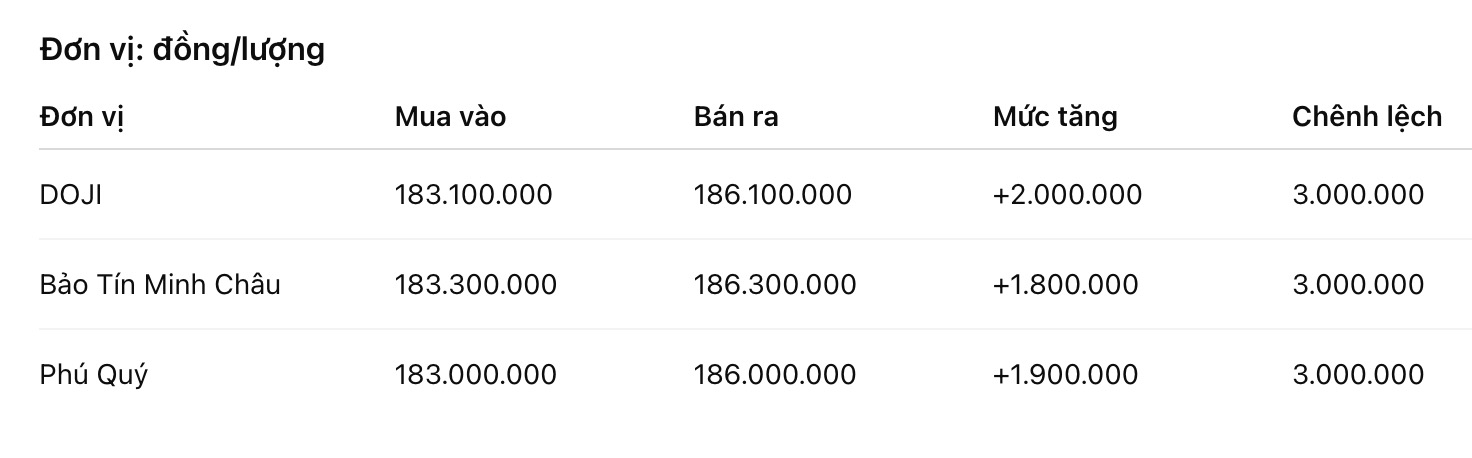Image resolution: width=1472 pixels, height=458 pixels.
Task: Click the 'Mức tăng' column header
Action: pos(1055,117)
